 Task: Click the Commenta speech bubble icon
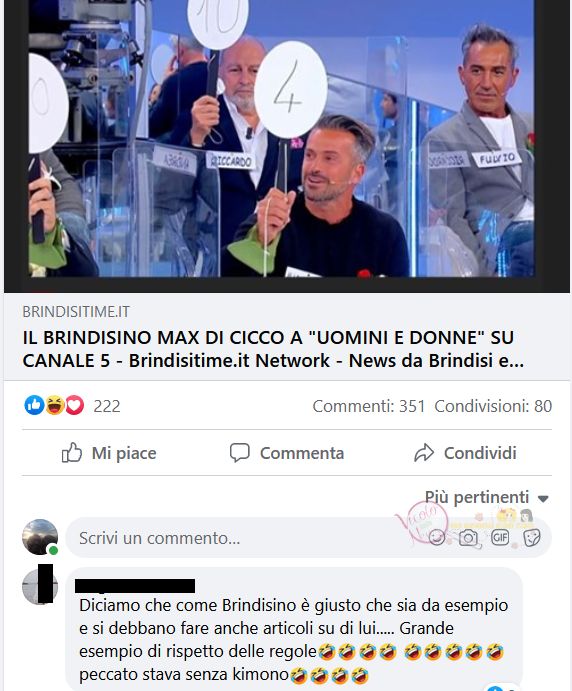[240, 453]
